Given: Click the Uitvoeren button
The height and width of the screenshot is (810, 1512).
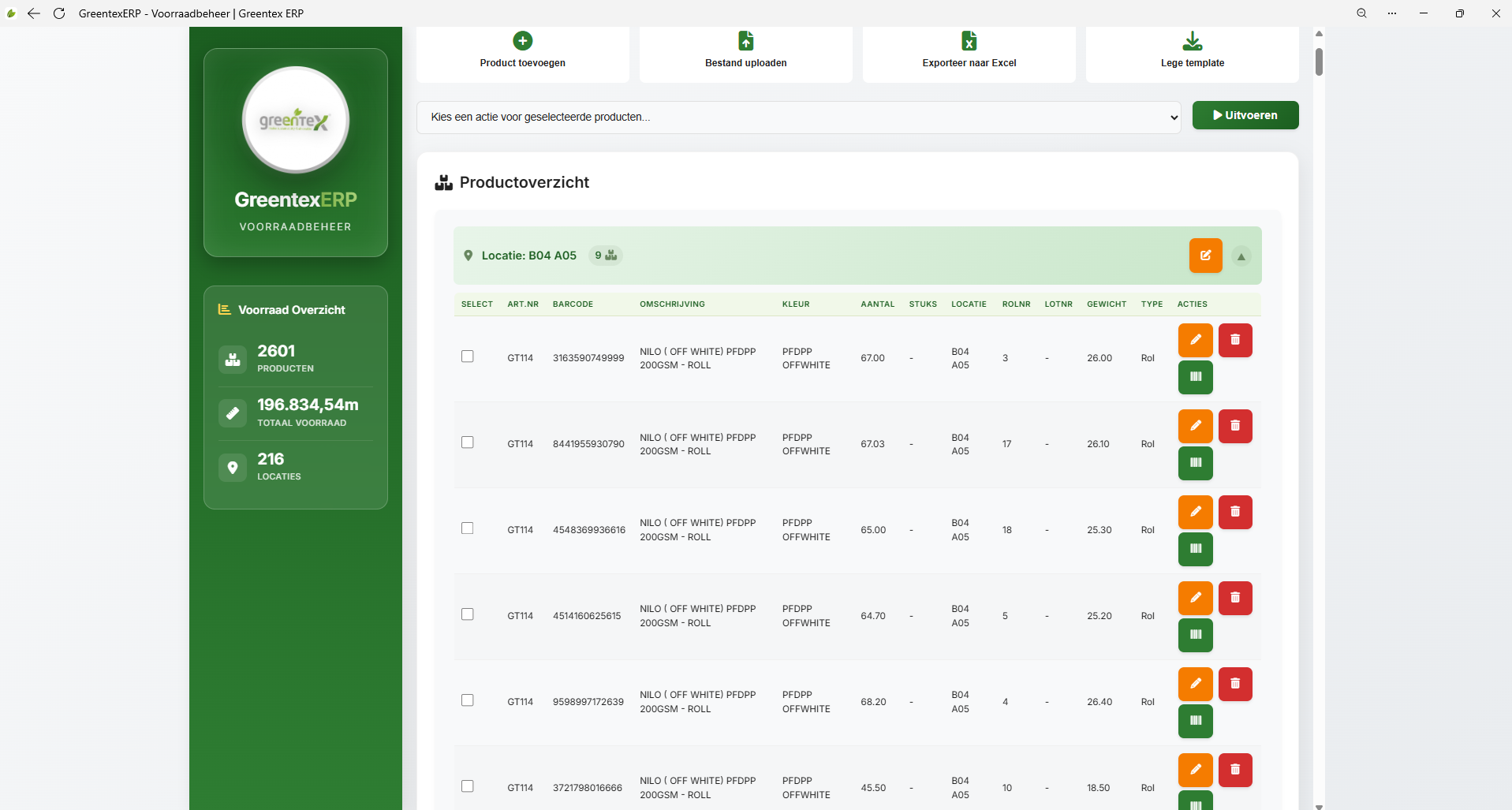Looking at the screenshot, I should click(1245, 115).
